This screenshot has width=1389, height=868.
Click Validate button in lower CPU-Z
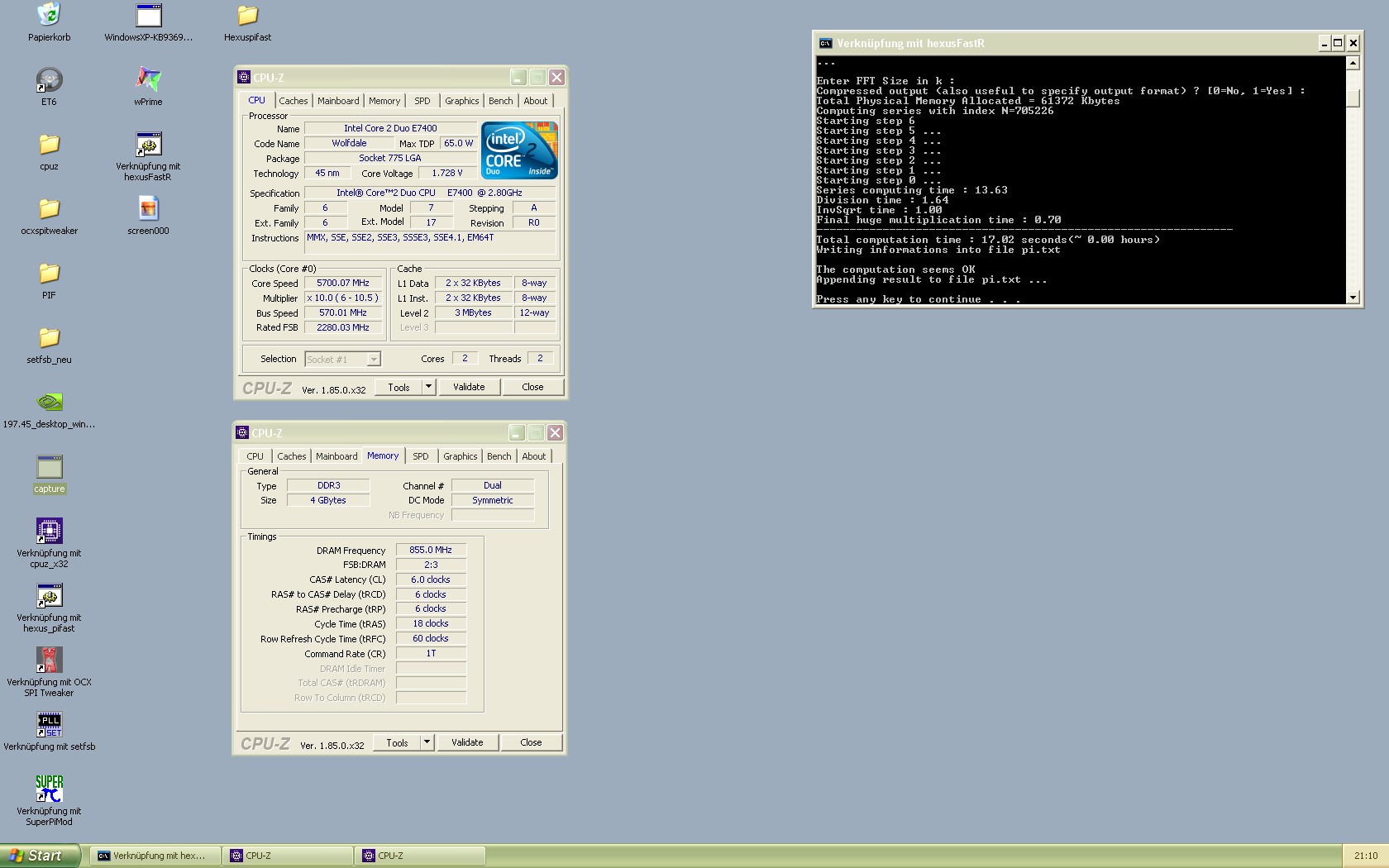pyautogui.click(x=467, y=742)
